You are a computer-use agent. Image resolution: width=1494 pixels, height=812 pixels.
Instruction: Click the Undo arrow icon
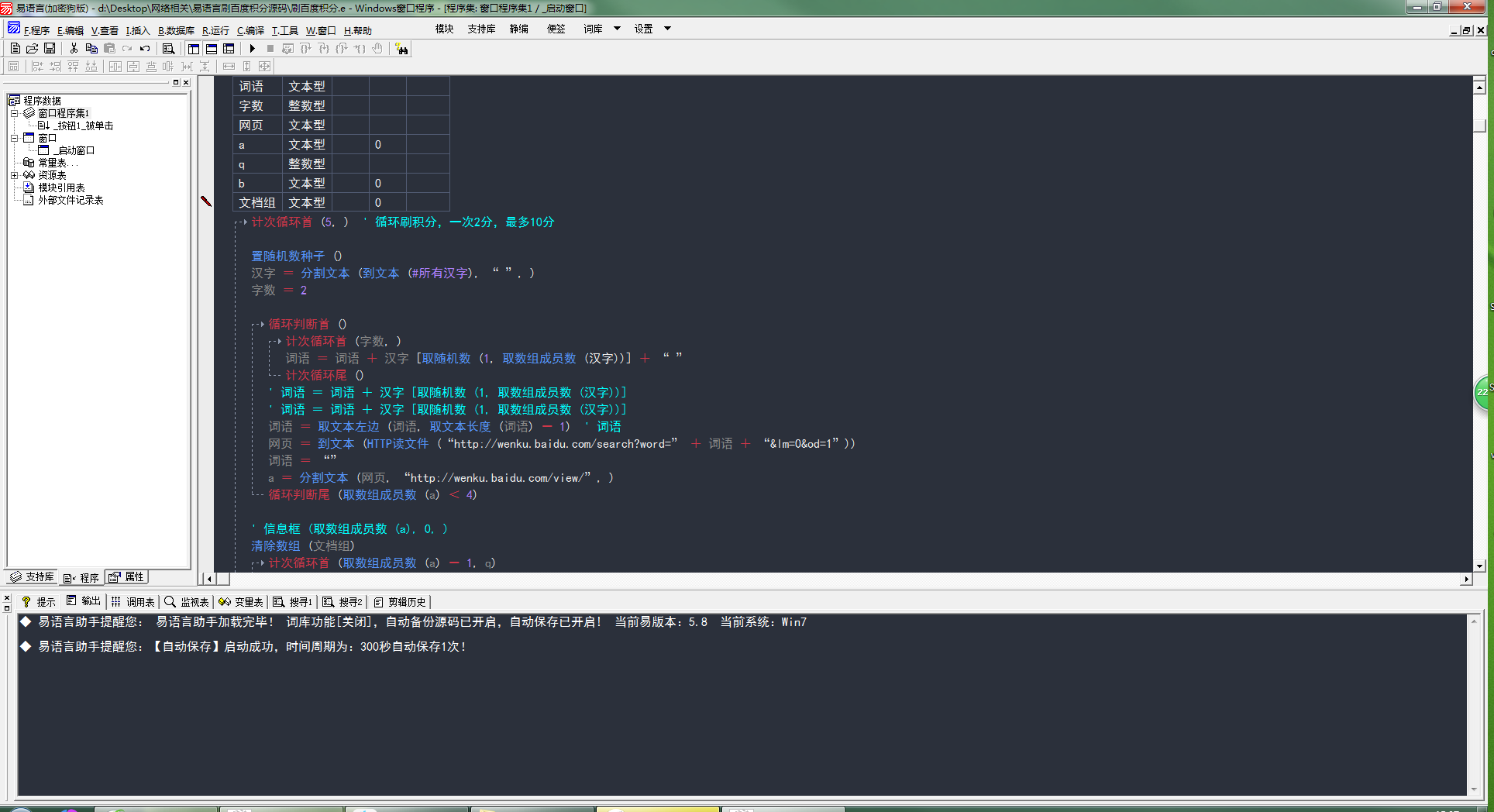click(x=145, y=48)
